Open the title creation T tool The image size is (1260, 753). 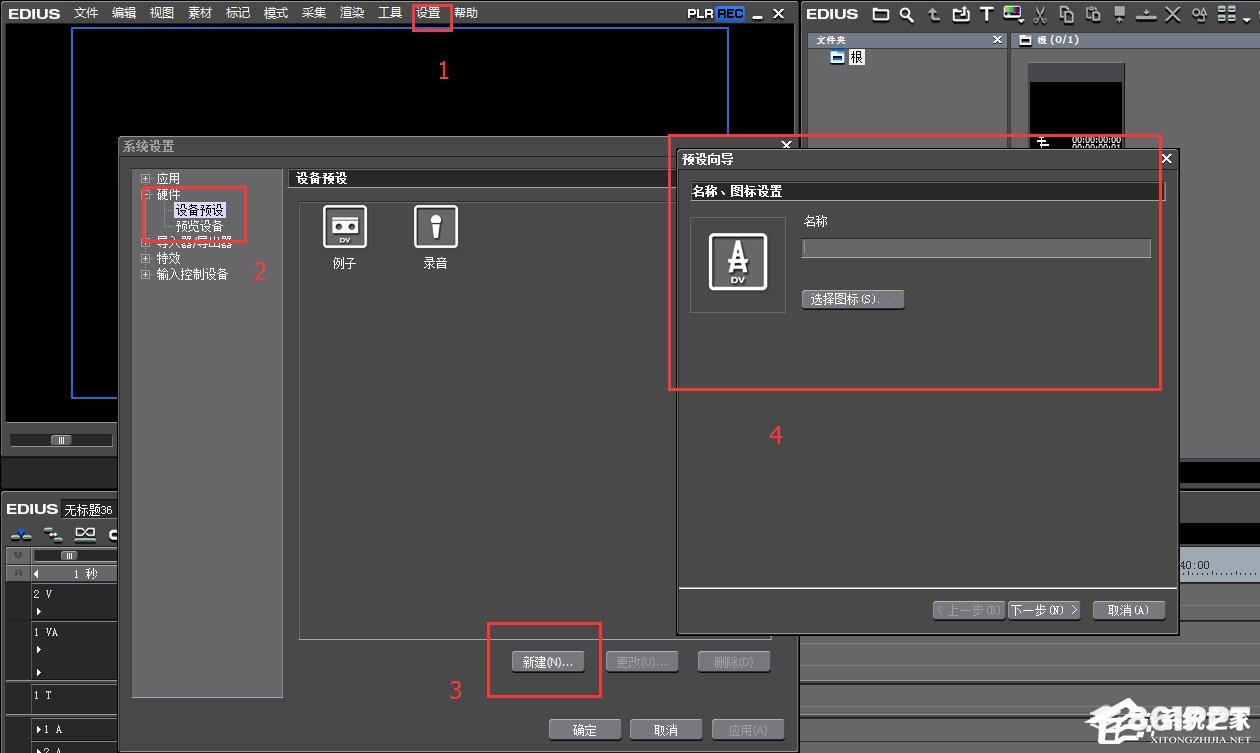986,14
